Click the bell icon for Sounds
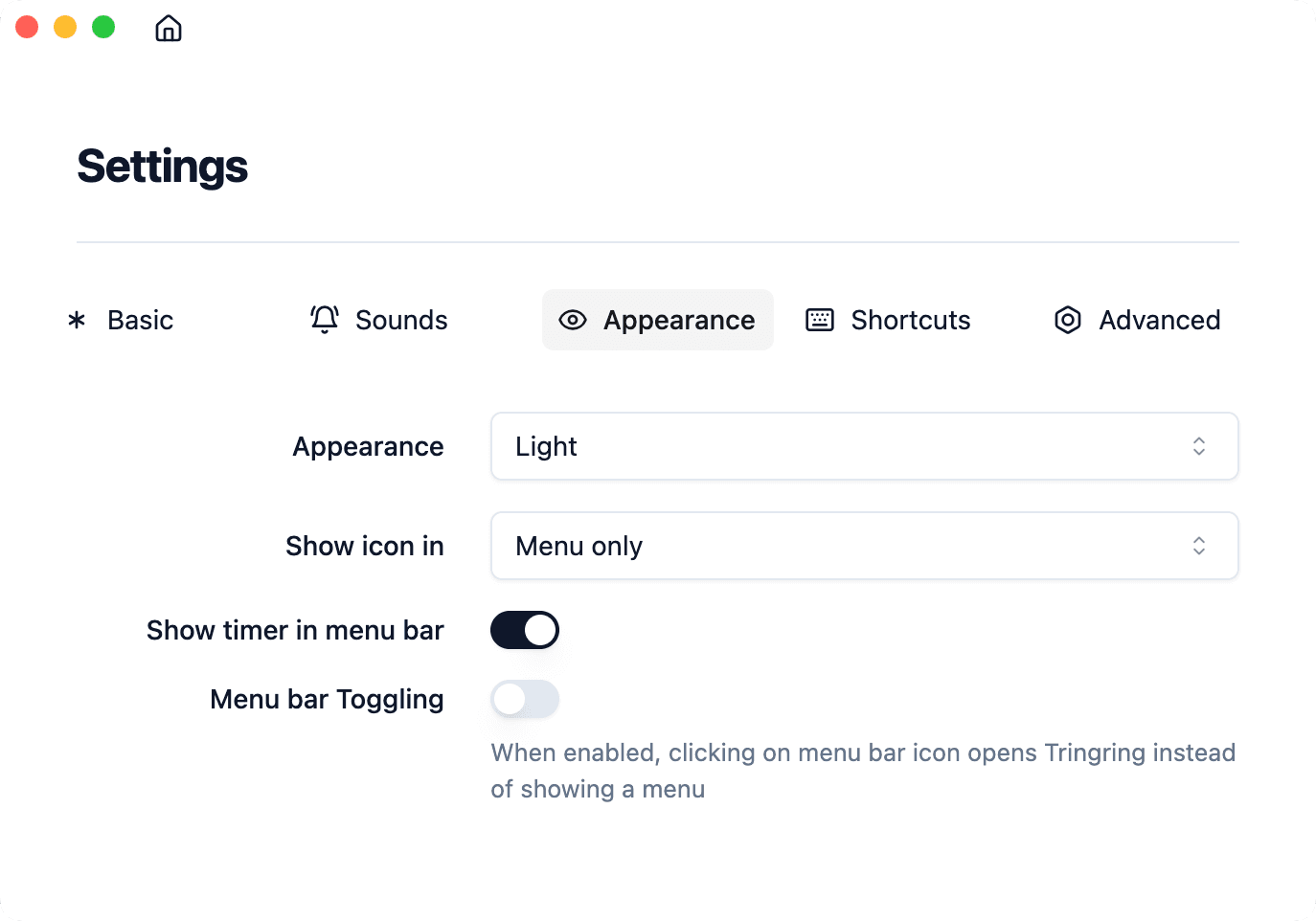This screenshot has width=1316, height=921. [325, 319]
